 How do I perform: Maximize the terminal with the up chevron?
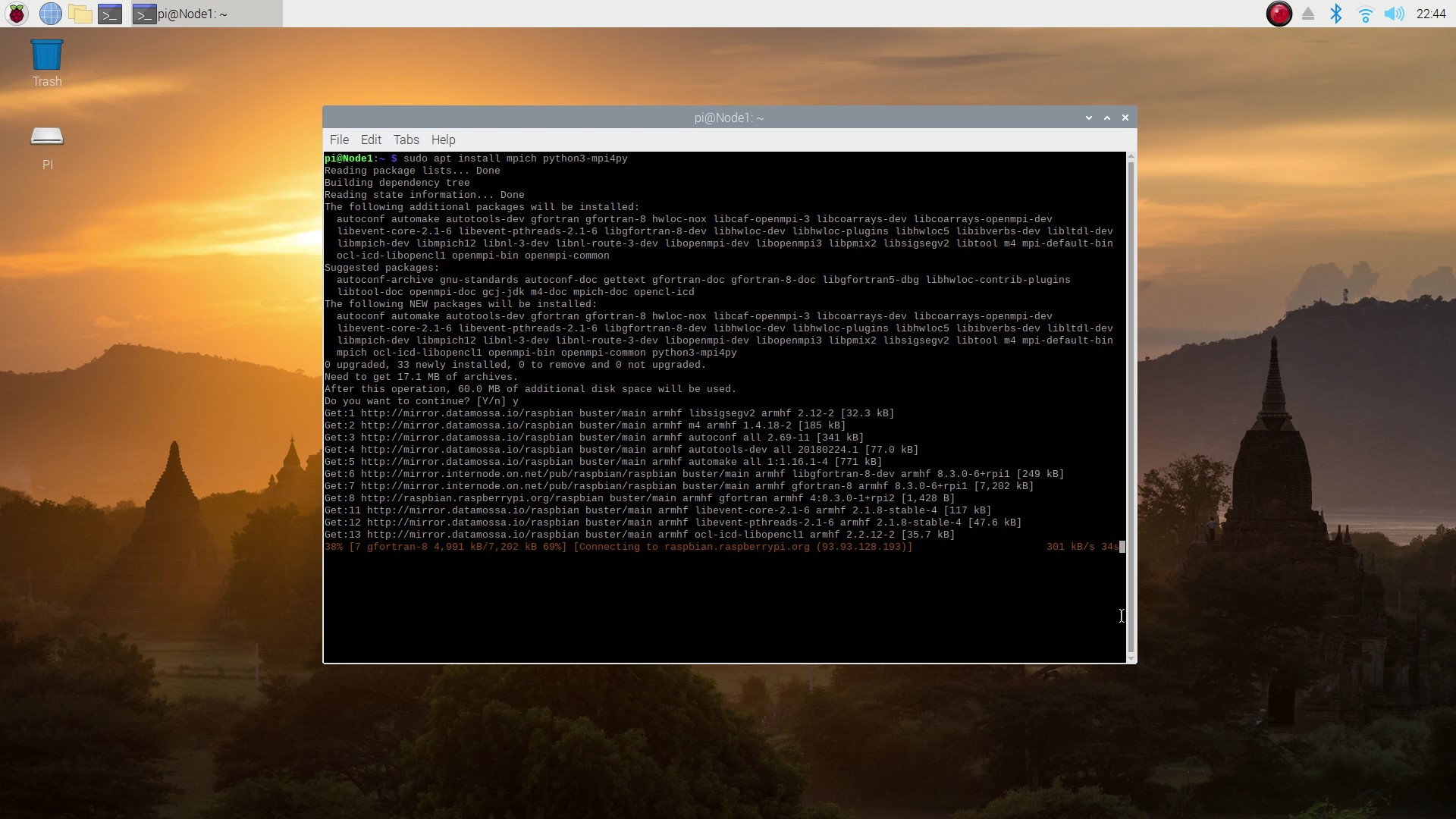click(x=1107, y=118)
